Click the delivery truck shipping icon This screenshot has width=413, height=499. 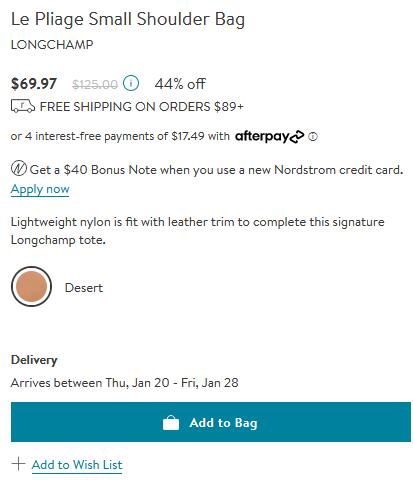point(23,106)
